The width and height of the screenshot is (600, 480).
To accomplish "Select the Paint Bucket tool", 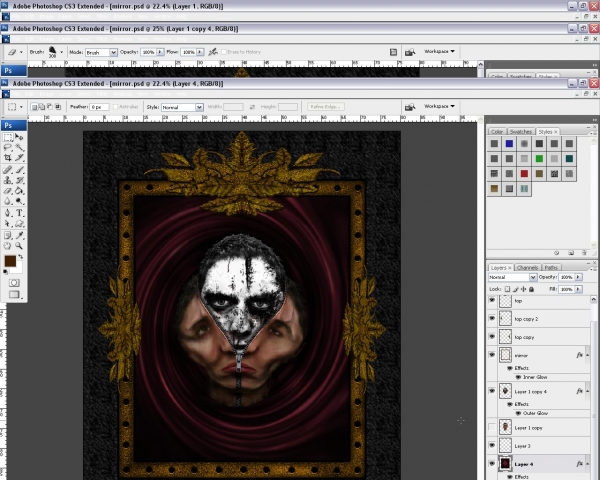I will pyautogui.click(x=19, y=191).
